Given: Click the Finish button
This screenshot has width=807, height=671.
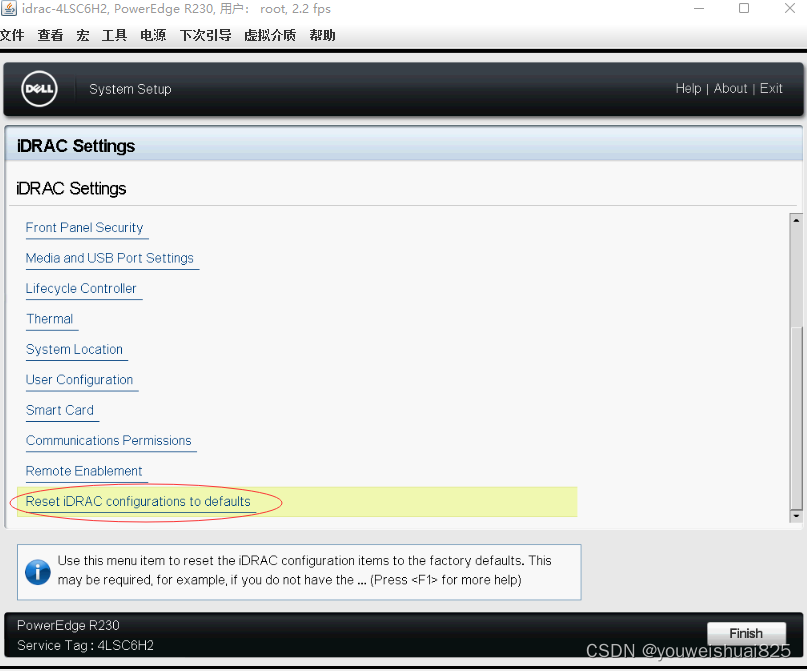Looking at the screenshot, I should click(x=746, y=633).
